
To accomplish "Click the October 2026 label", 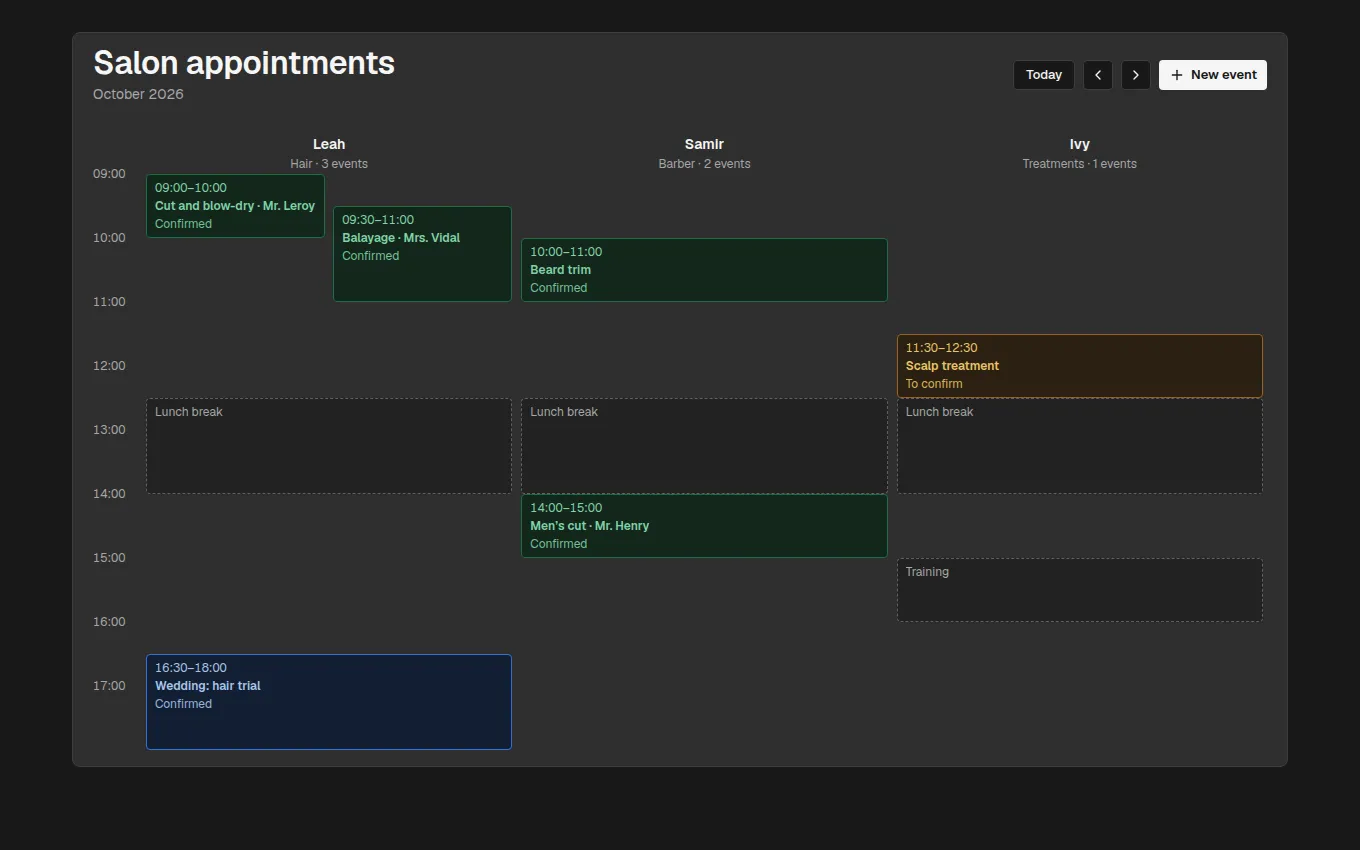I will coord(138,94).
